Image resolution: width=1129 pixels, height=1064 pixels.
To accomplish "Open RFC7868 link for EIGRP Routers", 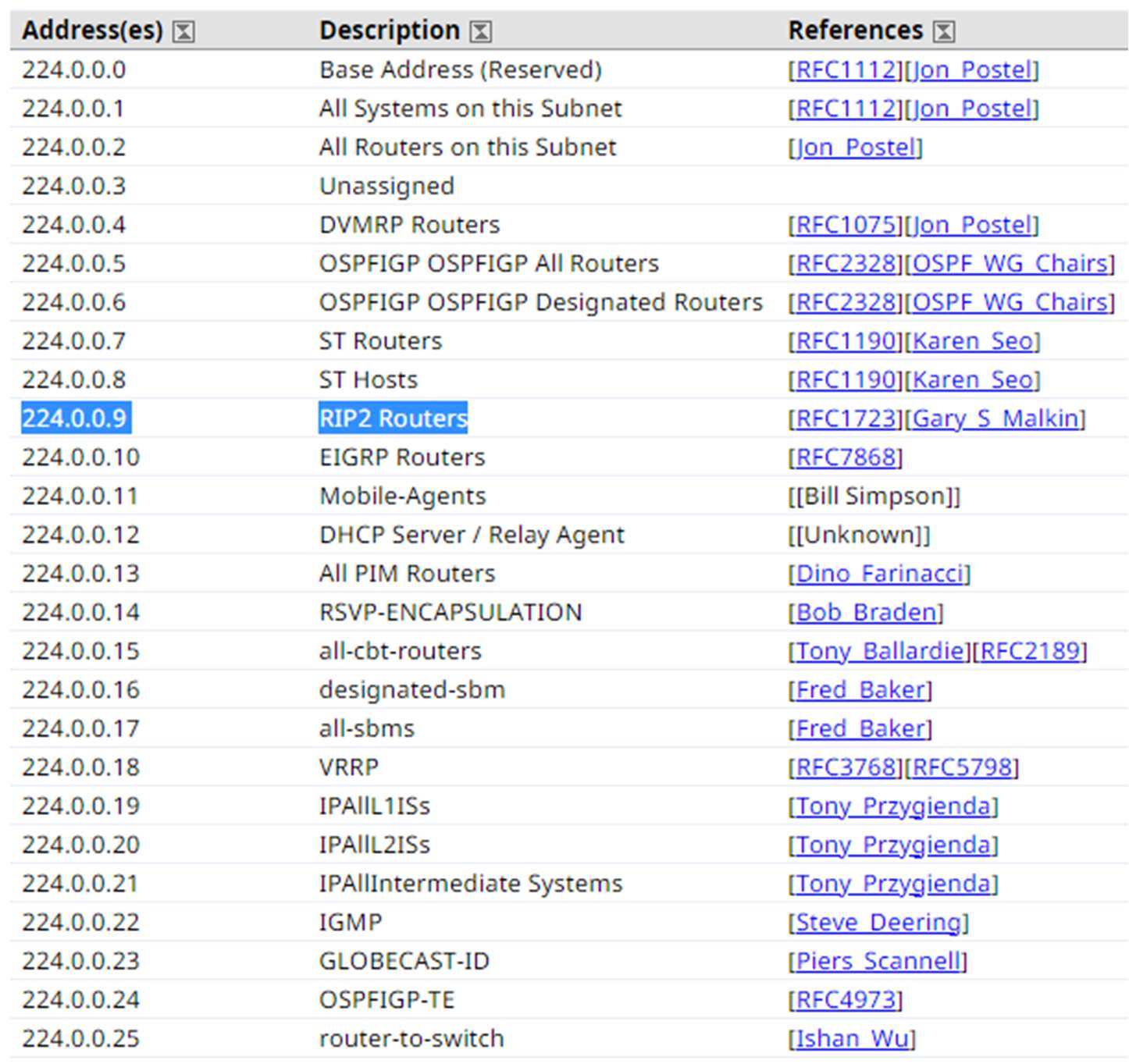I will (x=846, y=457).
